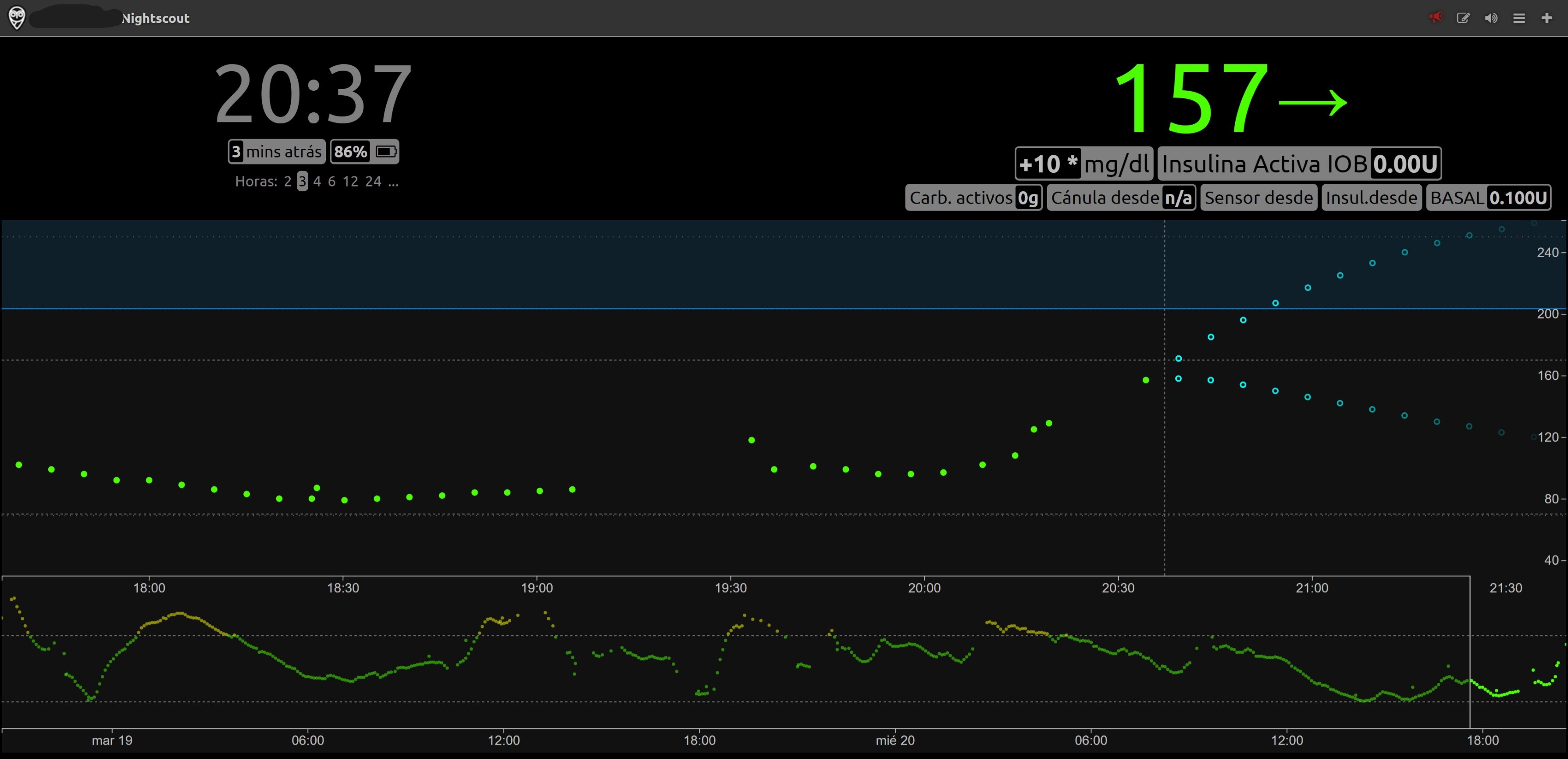
Task: Click the Carb. activos status pill
Action: pyautogui.click(x=974, y=197)
